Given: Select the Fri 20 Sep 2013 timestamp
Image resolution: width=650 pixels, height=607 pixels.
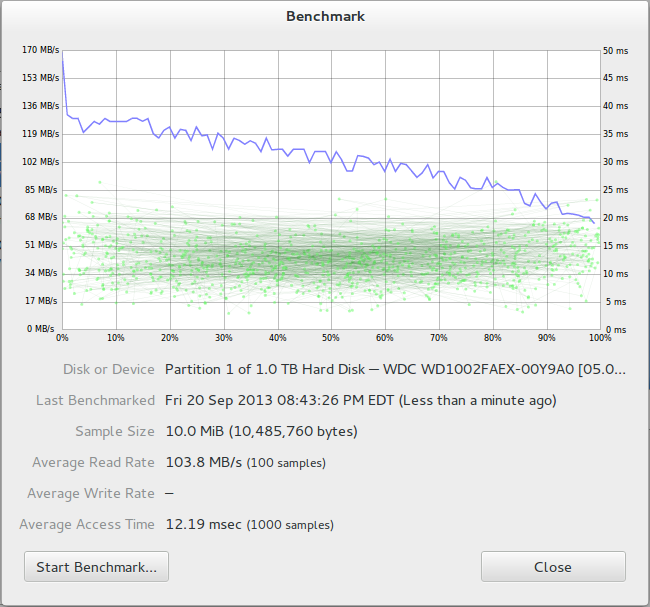Looking at the screenshot, I should pos(361,400).
